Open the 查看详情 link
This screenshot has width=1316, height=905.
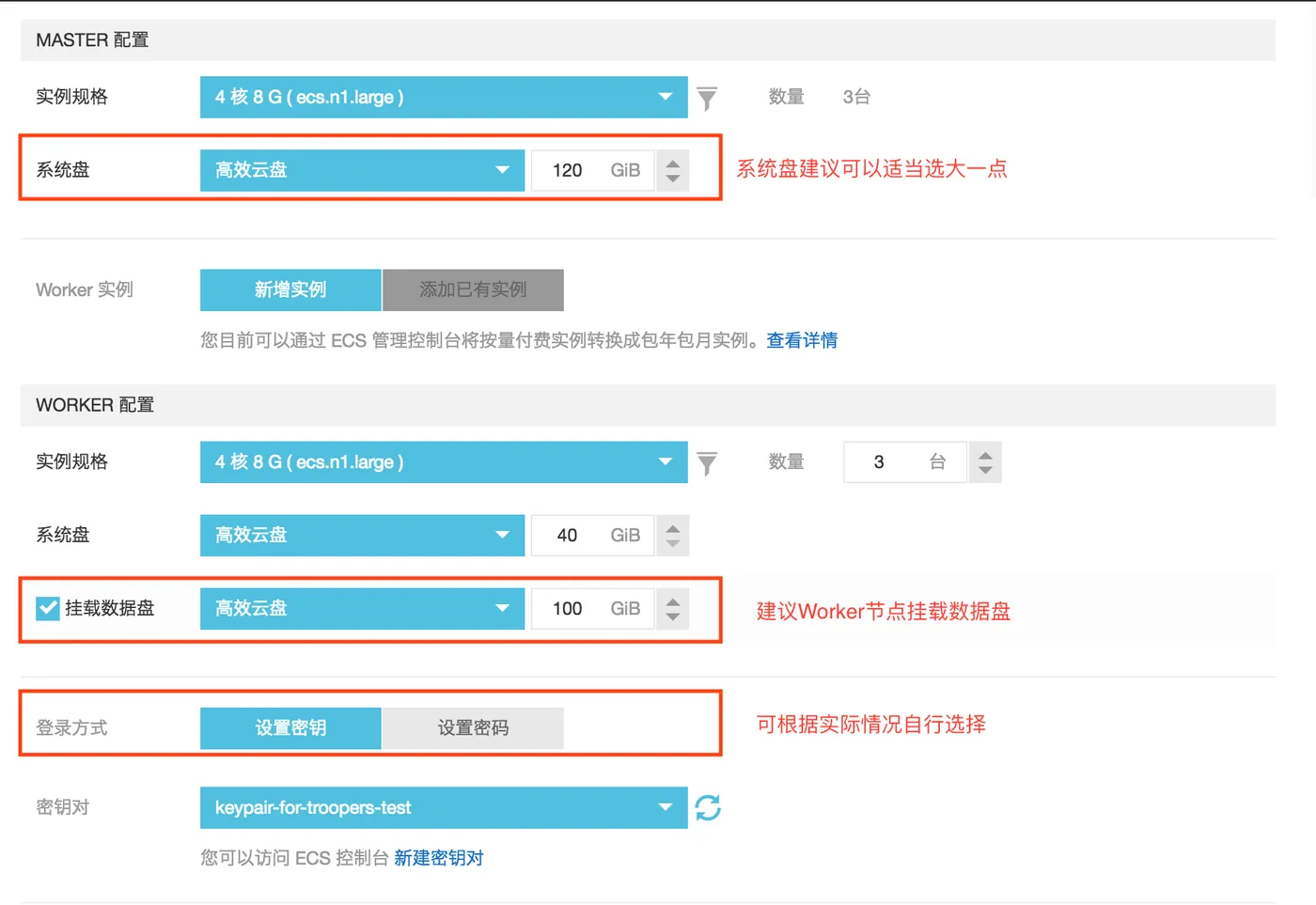tap(802, 340)
